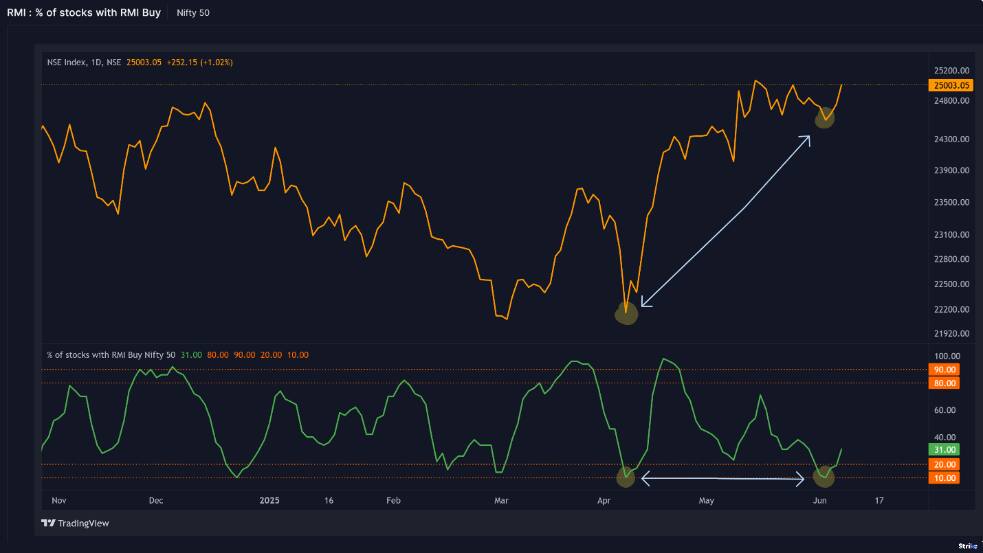Open the RMI Buy Nifty 50 indicator legend
The height and width of the screenshot is (553, 983).
click(111, 355)
